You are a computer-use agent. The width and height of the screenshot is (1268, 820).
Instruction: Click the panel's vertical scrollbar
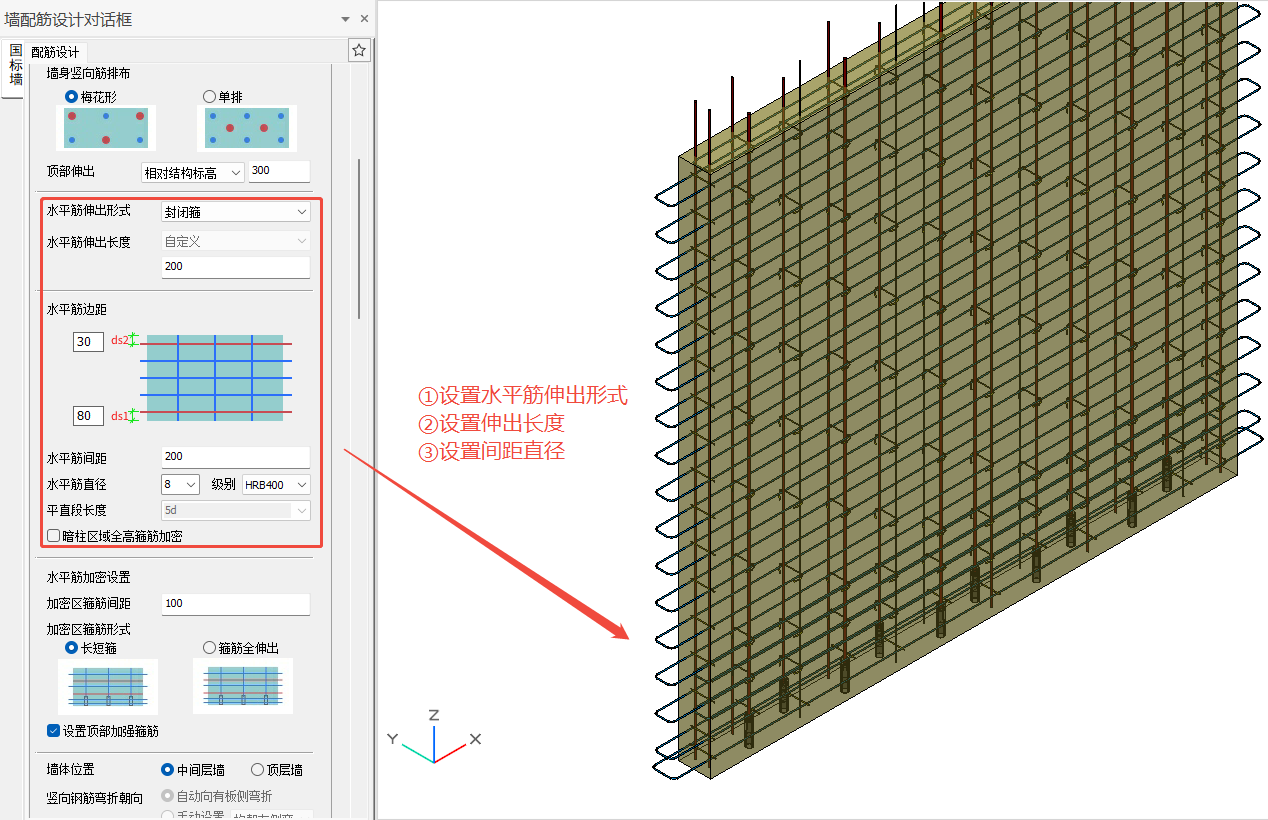tap(359, 238)
